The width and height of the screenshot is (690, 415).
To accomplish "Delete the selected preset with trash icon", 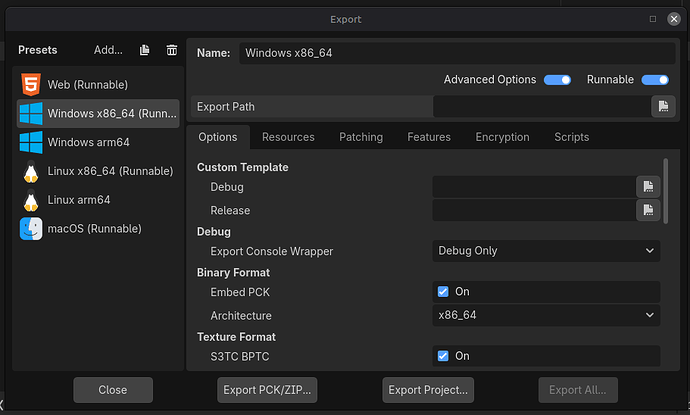I will (x=172, y=50).
